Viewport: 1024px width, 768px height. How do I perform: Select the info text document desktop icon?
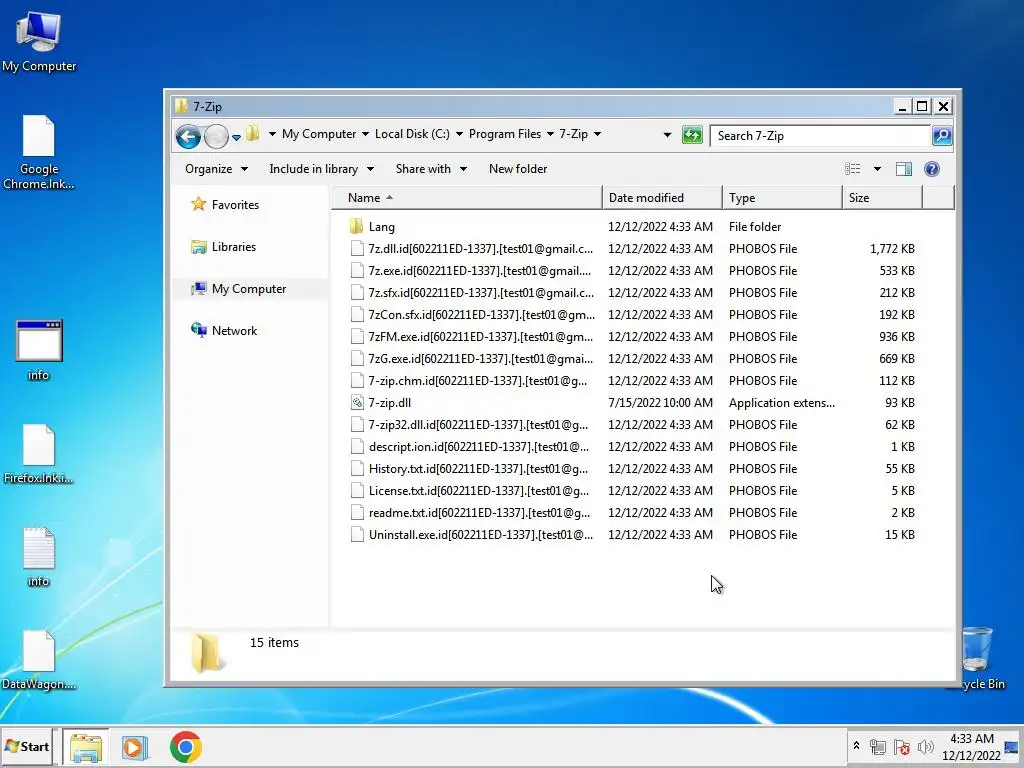coord(39,557)
